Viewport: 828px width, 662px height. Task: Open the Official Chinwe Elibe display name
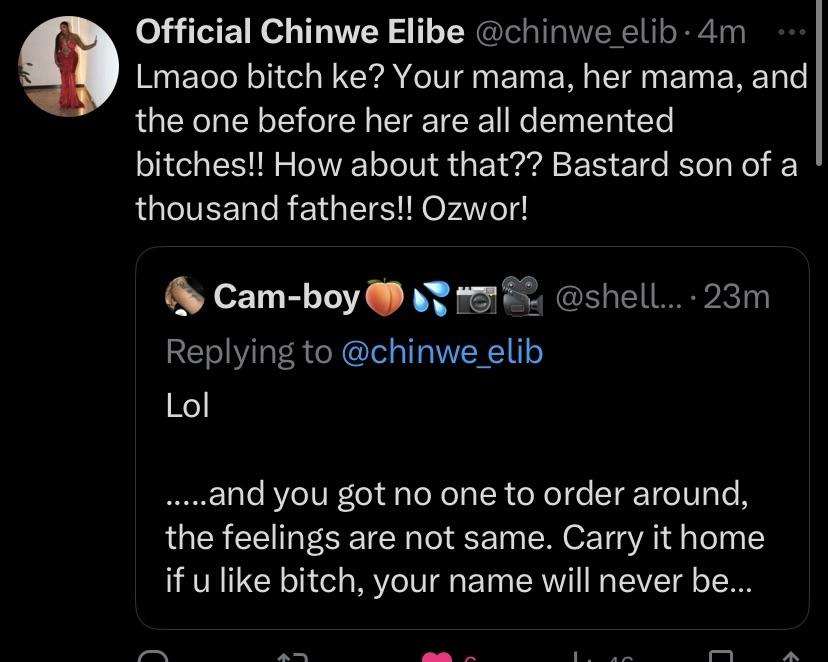300,32
